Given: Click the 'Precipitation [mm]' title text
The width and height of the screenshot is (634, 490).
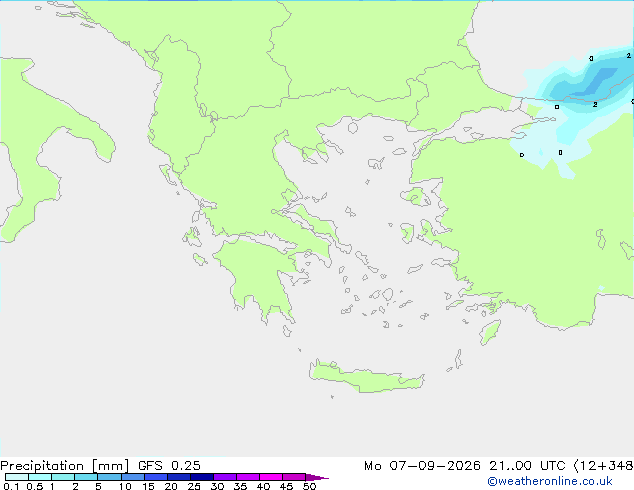Looking at the screenshot, I should (x=65, y=466).
